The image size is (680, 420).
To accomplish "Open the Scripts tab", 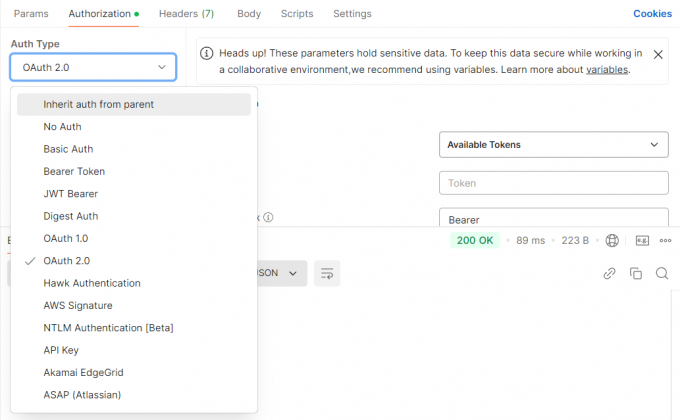I will coord(297,14).
